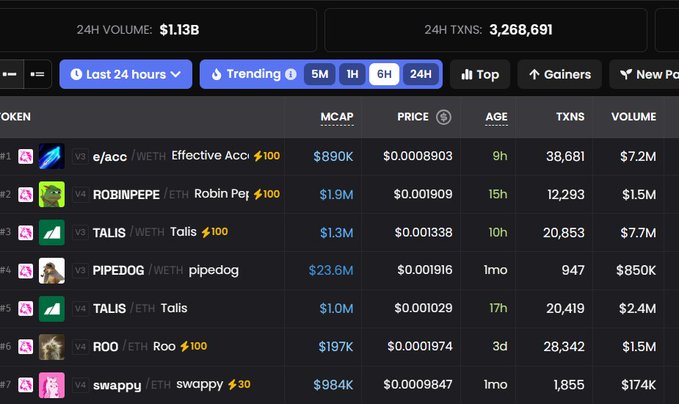Click the Uniswap icon in TALIS /ETH row
Screen dimensions: 679x404
(25, 308)
